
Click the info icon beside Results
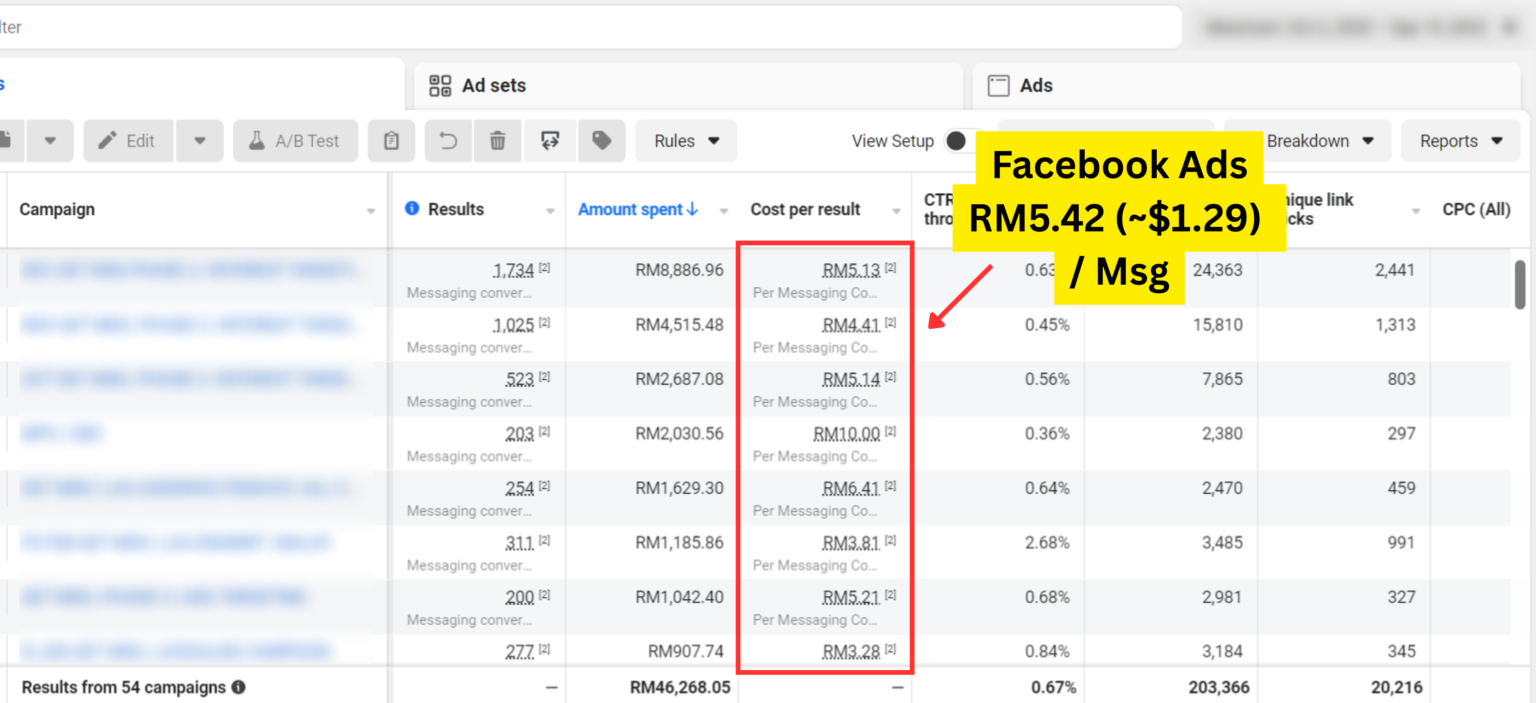coord(412,209)
